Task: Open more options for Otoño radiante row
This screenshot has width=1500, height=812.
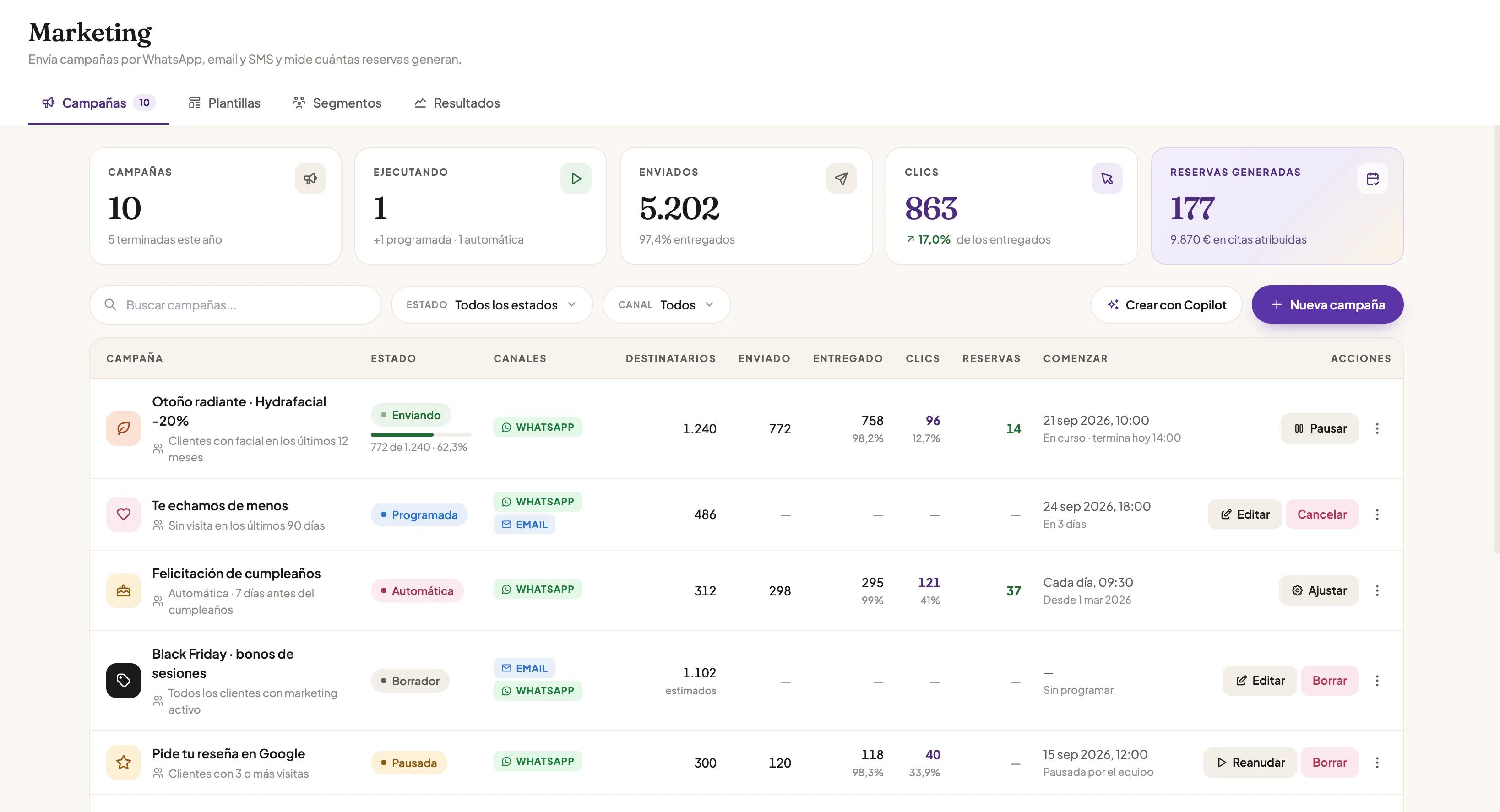Action: point(1376,428)
